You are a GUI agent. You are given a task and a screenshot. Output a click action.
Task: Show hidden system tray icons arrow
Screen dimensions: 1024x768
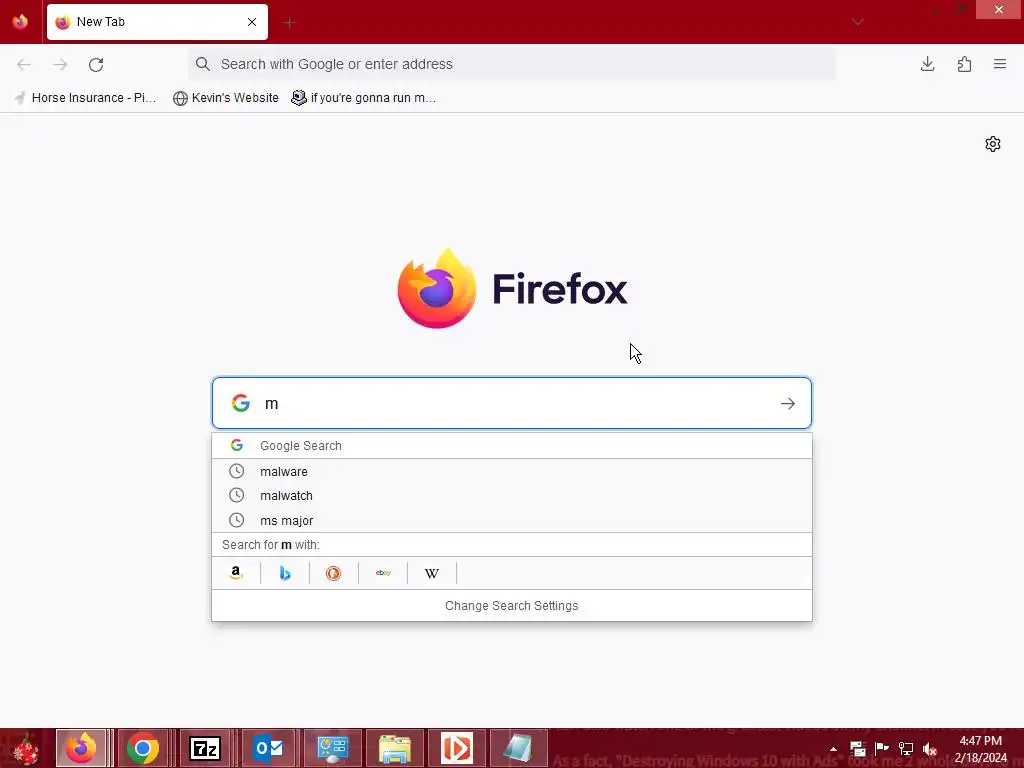(x=833, y=749)
